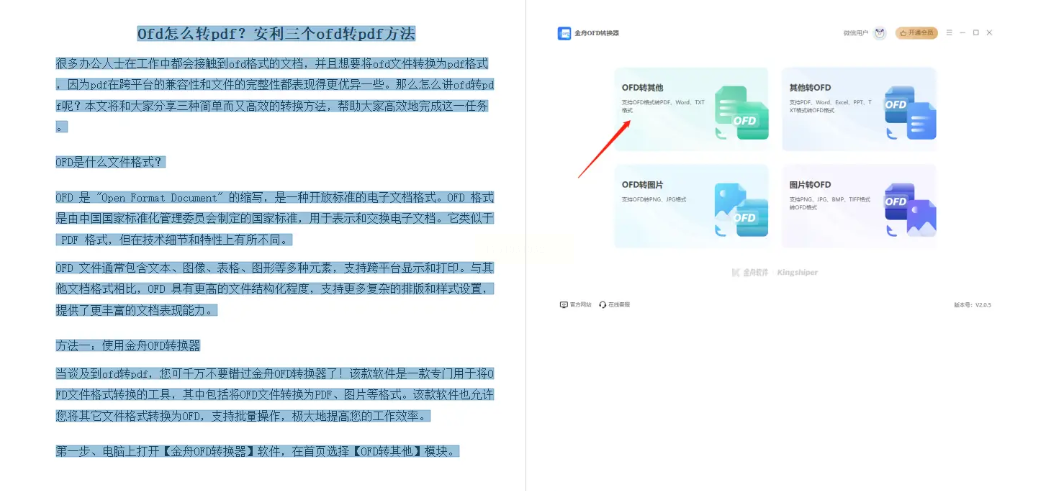
Task: Click the blue OFD document icon in 其他转OFD
Action: [910, 112]
